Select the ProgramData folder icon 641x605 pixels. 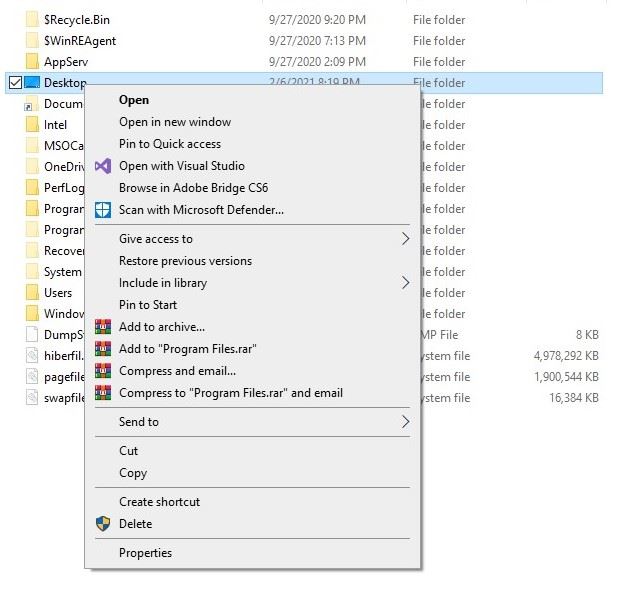[32, 230]
